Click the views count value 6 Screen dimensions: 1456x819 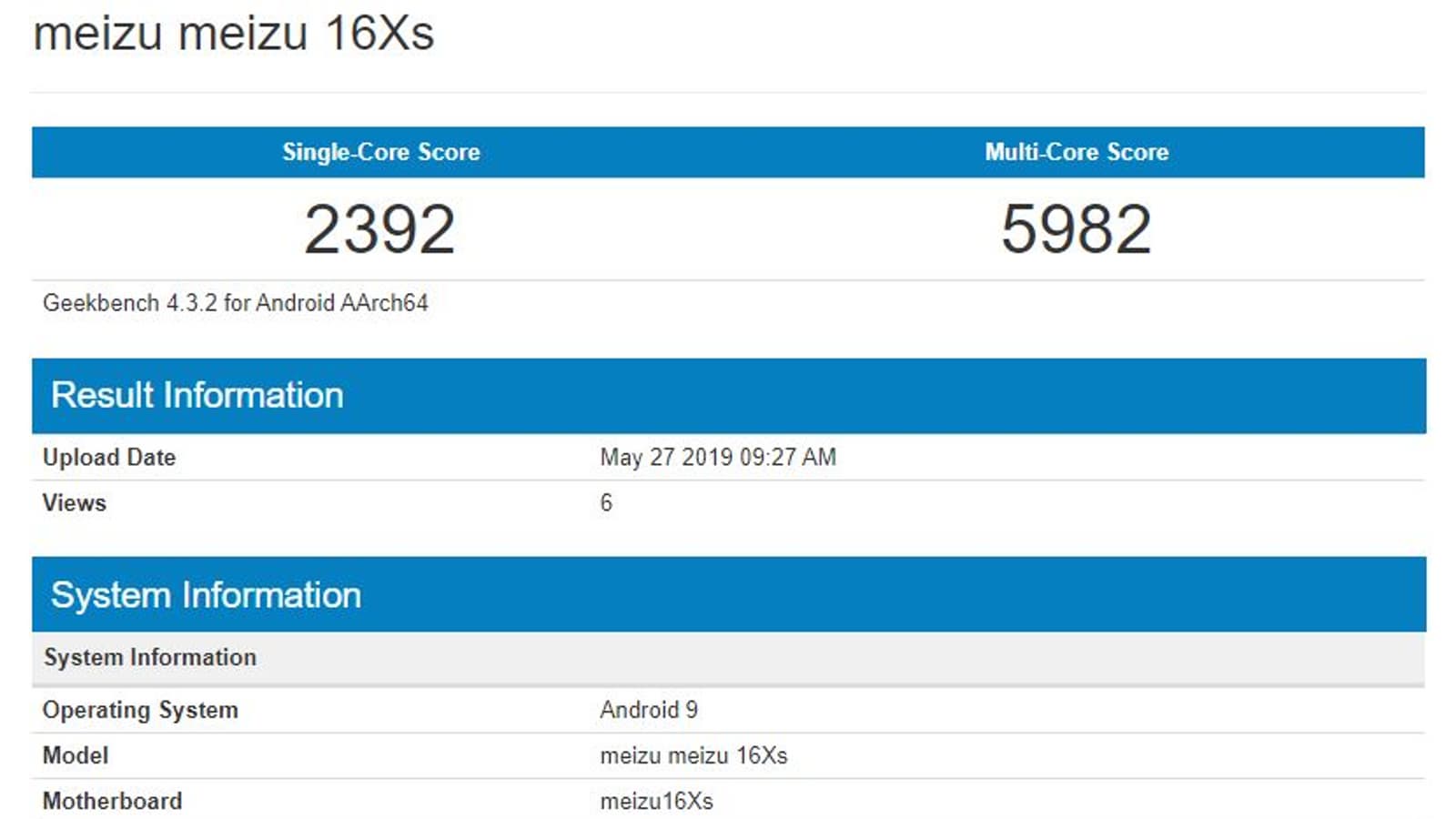click(x=606, y=502)
